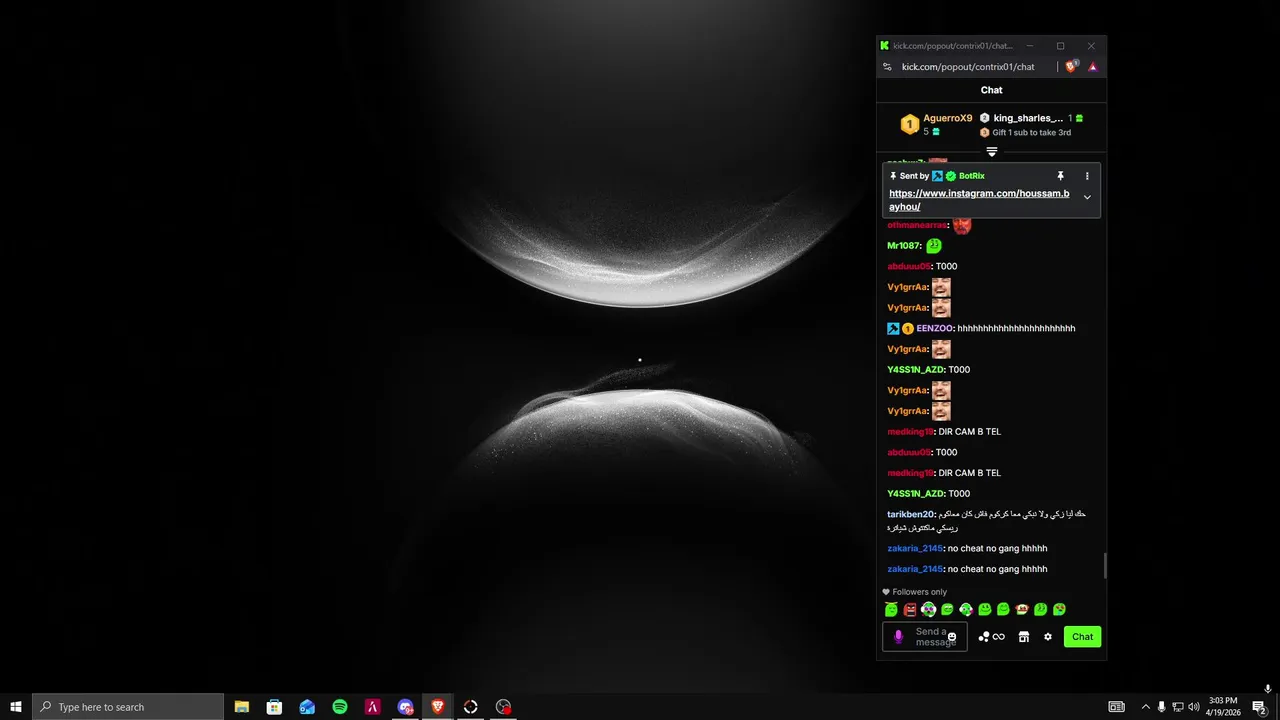Unpin the BotRix pinned message
The image size is (1280, 720).
tap(1061, 176)
